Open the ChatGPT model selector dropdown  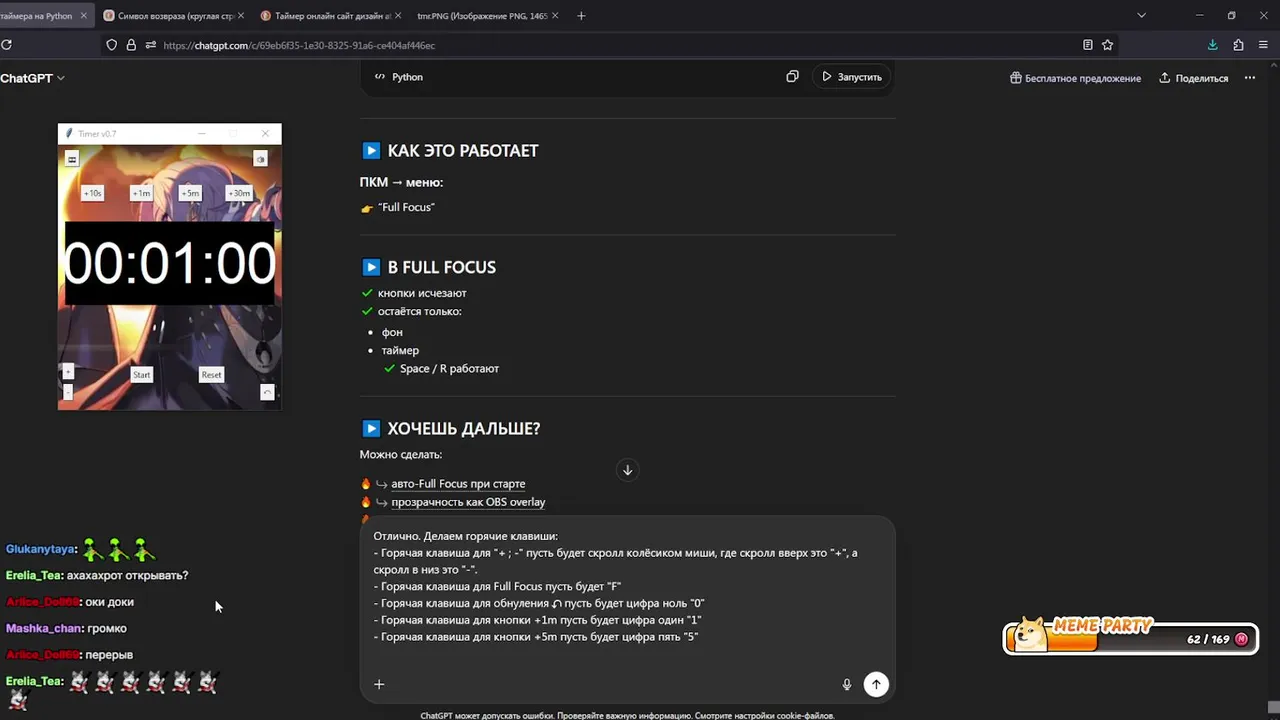pos(33,78)
